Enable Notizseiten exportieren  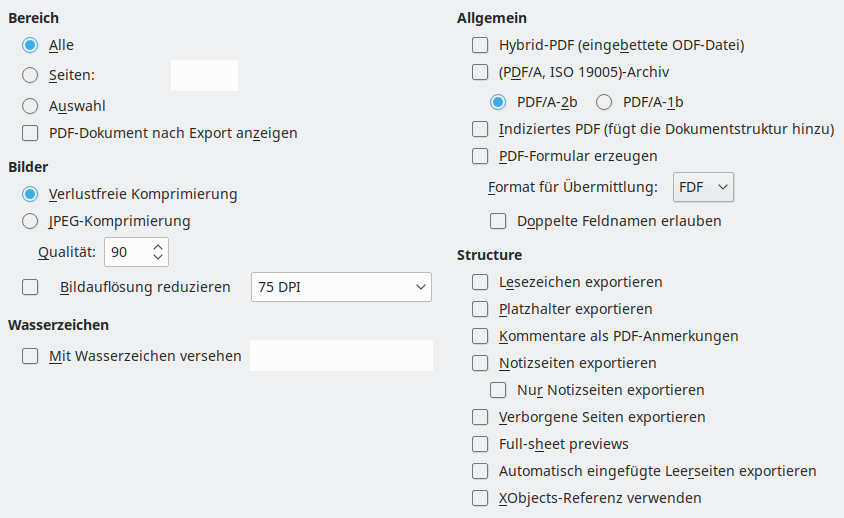pos(480,363)
